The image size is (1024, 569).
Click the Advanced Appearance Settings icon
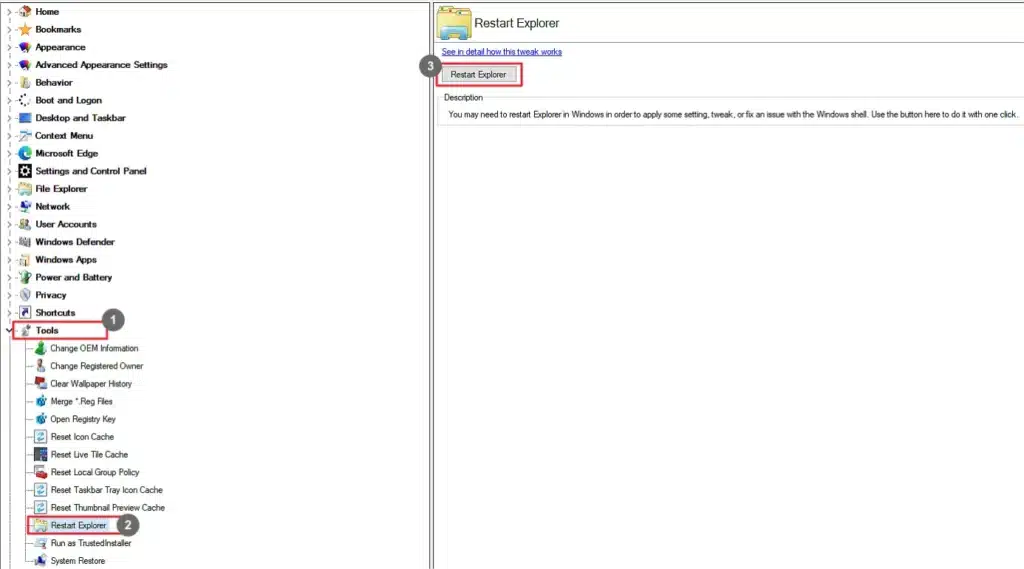click(25, 65)
